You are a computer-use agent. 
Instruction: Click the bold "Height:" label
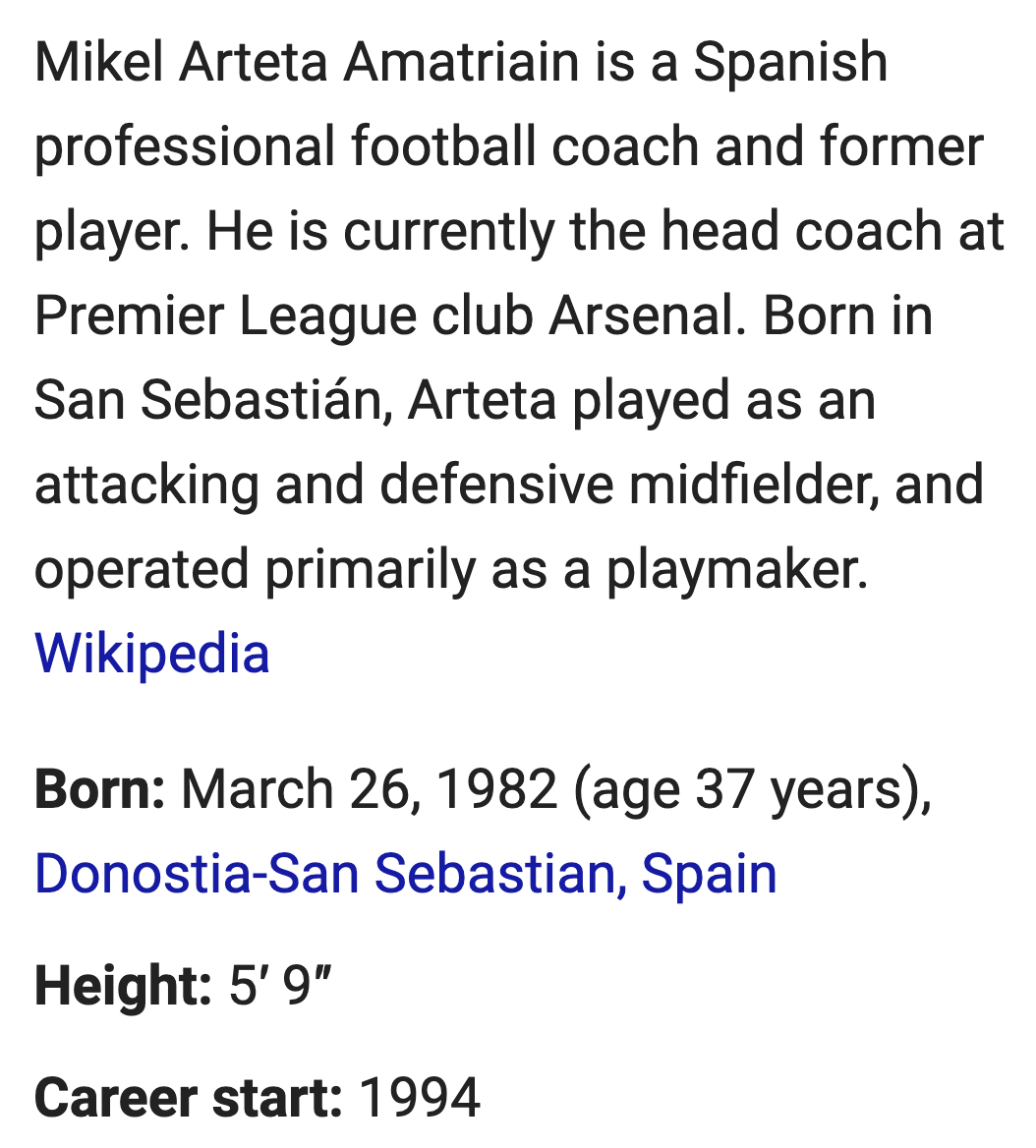123,986
